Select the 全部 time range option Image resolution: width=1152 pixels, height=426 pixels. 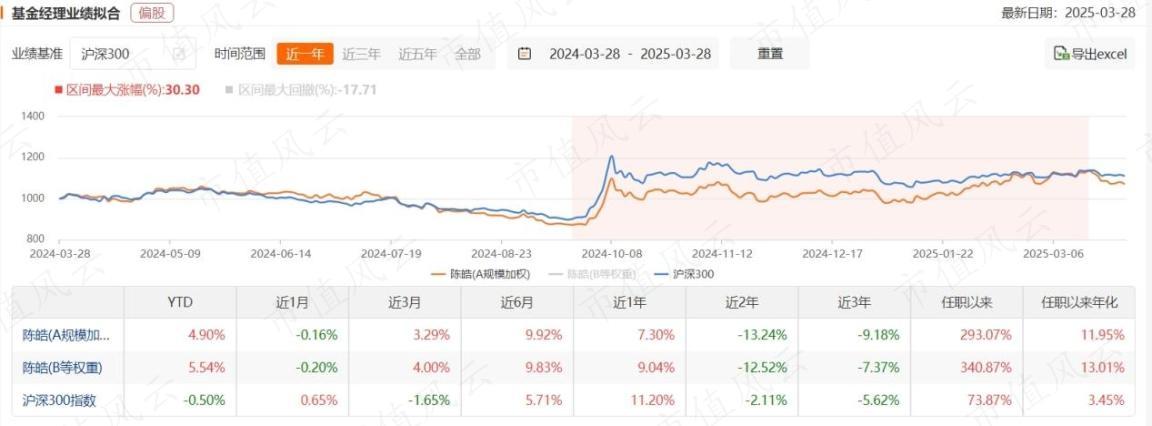(x=468, y=54)
